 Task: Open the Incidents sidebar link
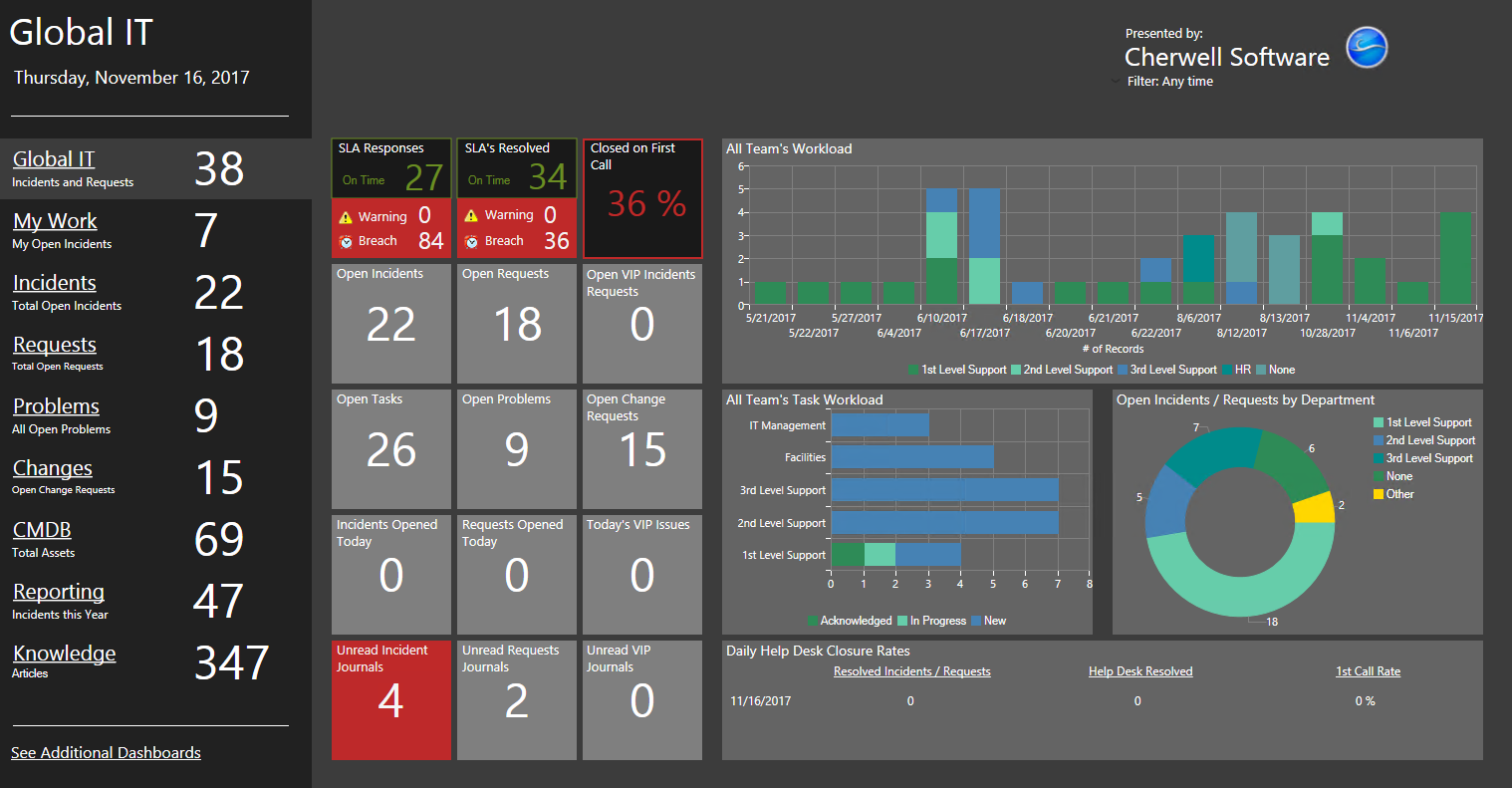tap(55, 283)
